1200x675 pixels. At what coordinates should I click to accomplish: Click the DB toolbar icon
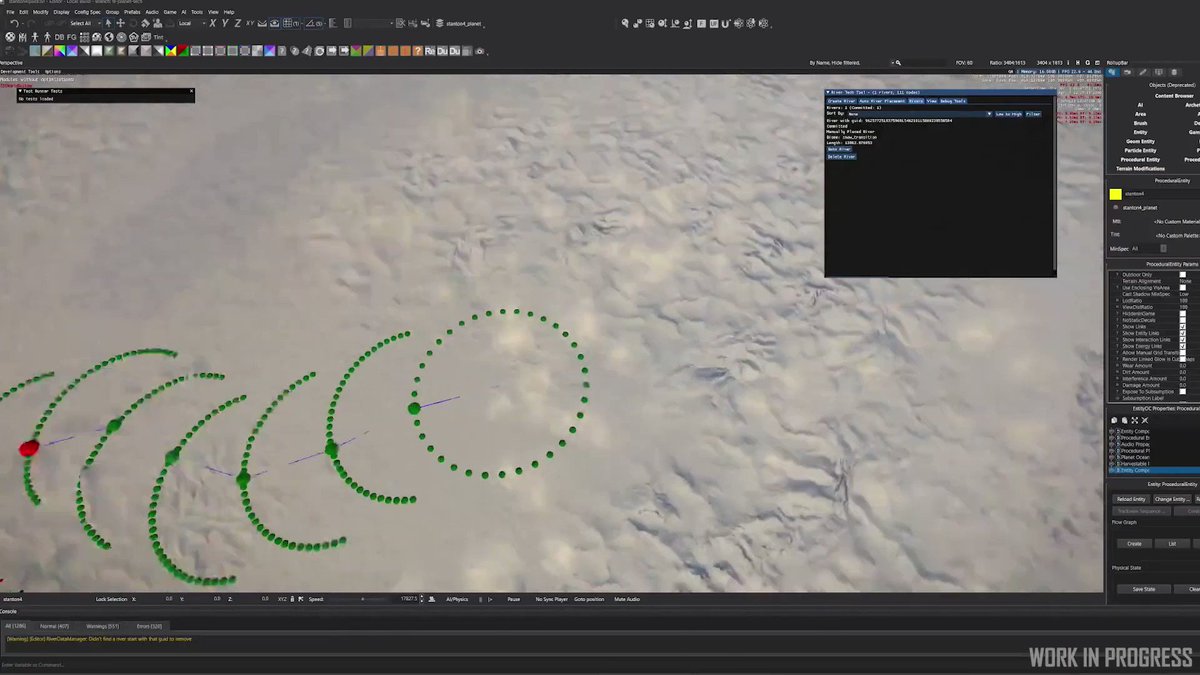click(60, 37)
